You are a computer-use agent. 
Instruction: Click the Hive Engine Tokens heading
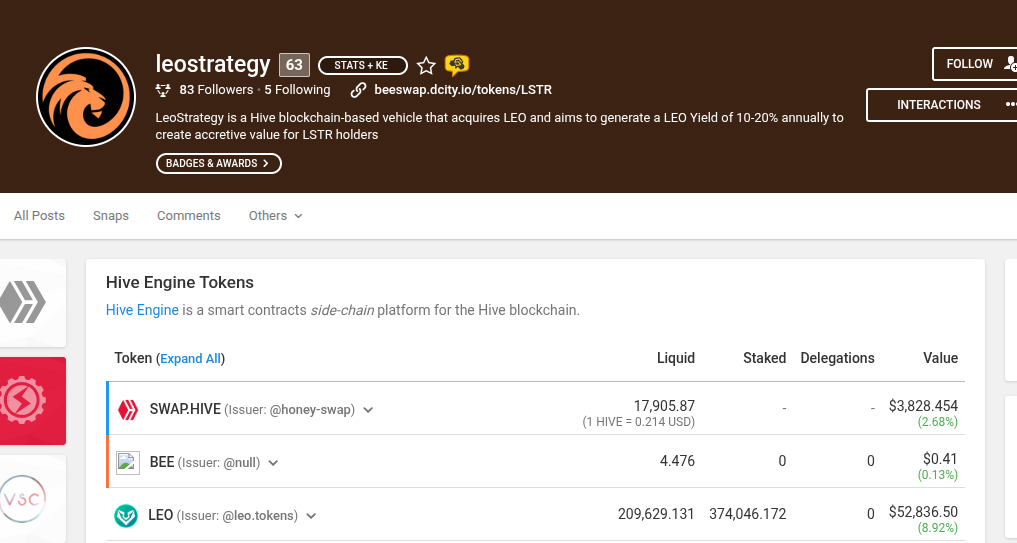(180, 282)
